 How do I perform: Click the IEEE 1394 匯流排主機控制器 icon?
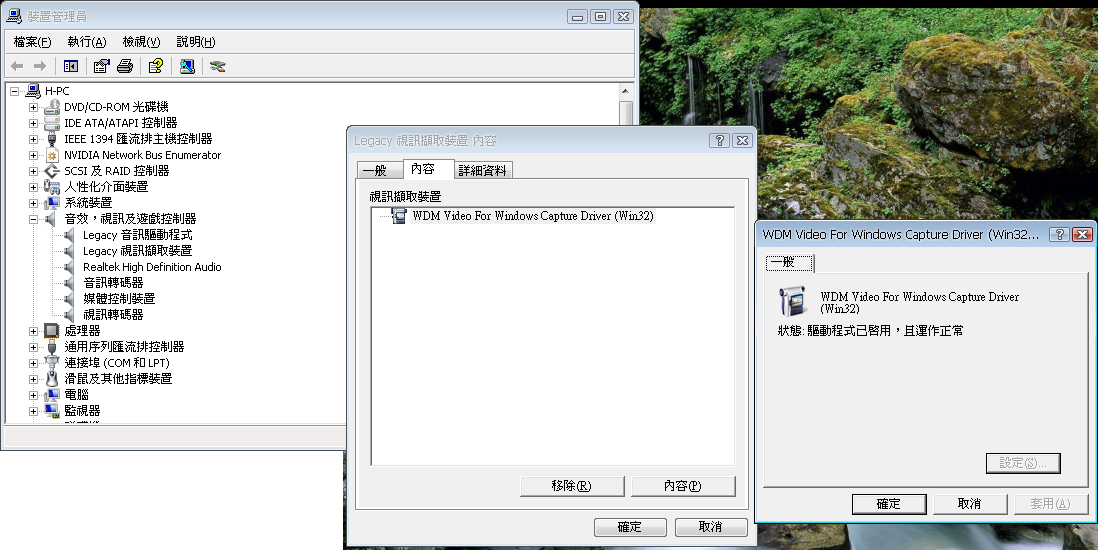click(52, 139)
